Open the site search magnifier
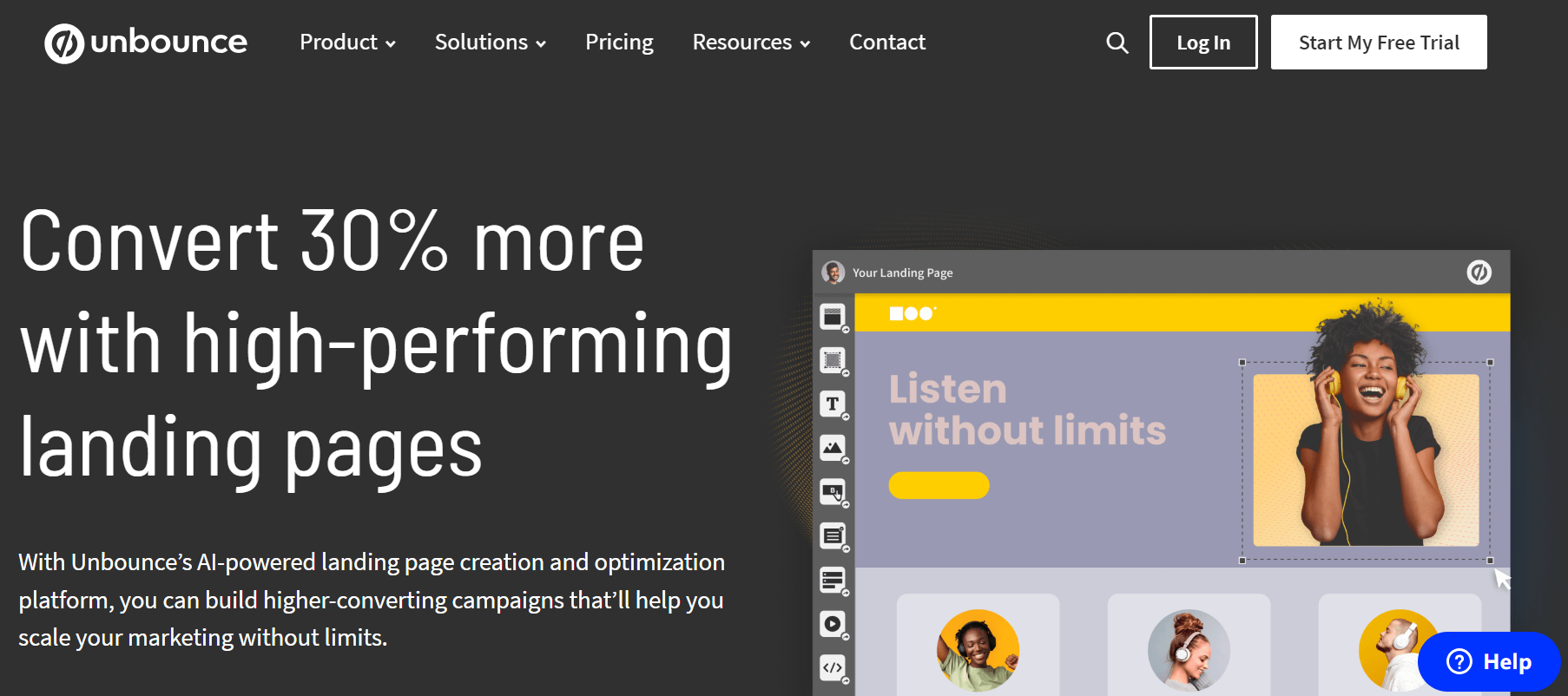Viewport: 1568px width, 696px height. tap(1117, 43)
